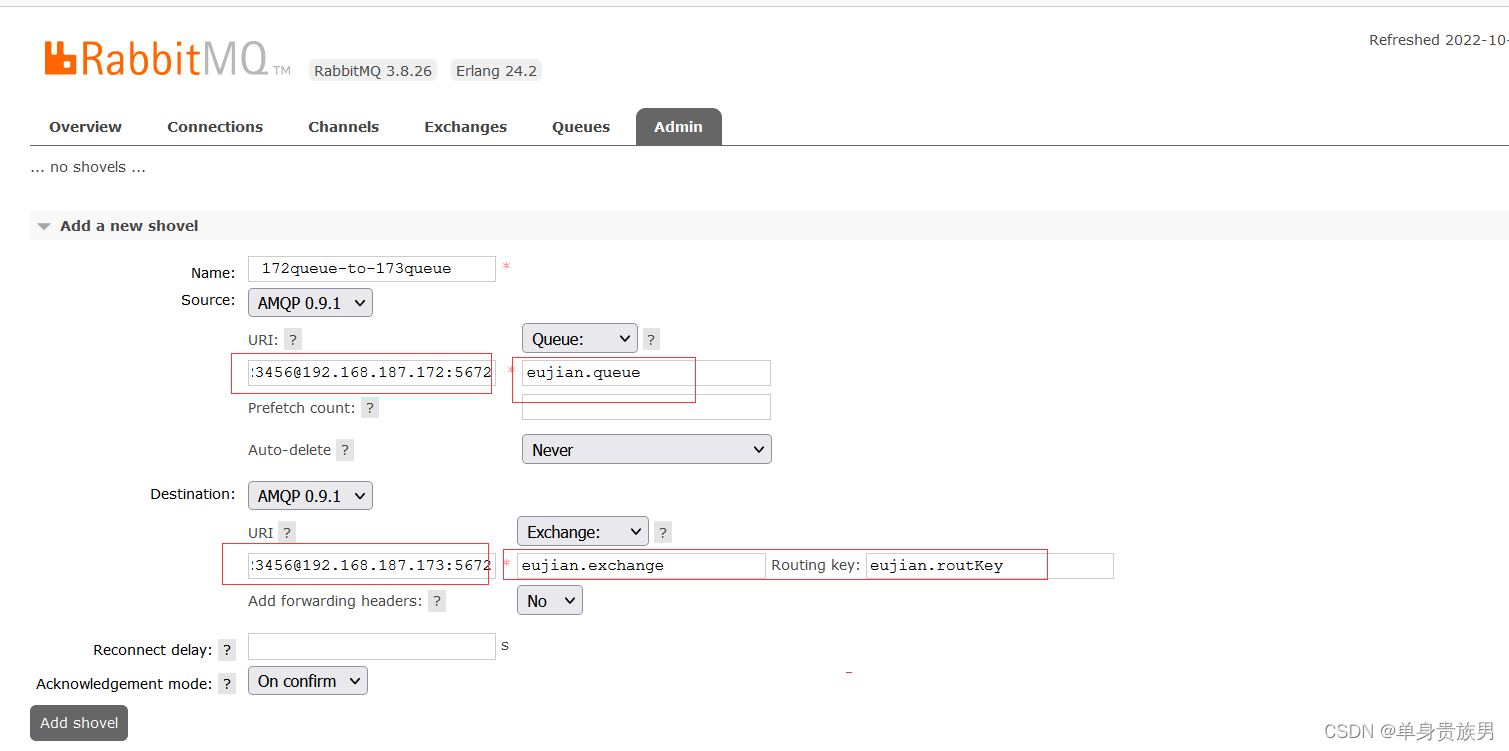Click the Reconnect delay help icon

pyautogui.click(x=226, y=649)
